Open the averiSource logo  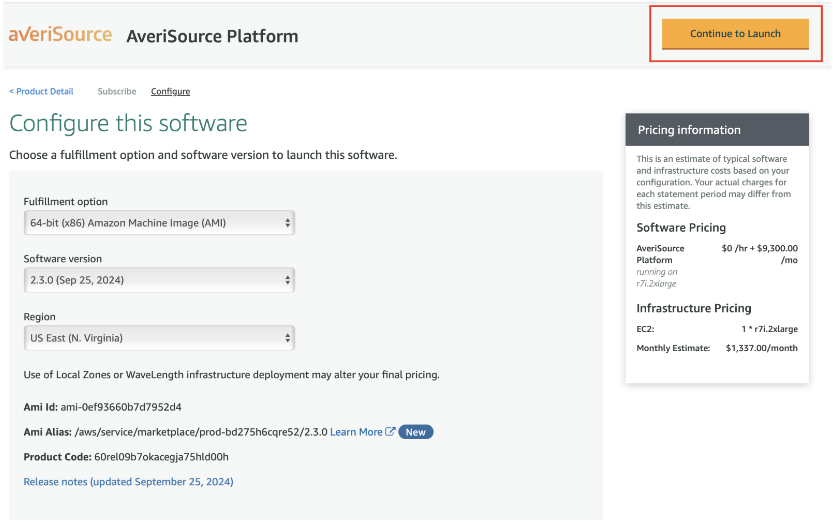[60, 35]
